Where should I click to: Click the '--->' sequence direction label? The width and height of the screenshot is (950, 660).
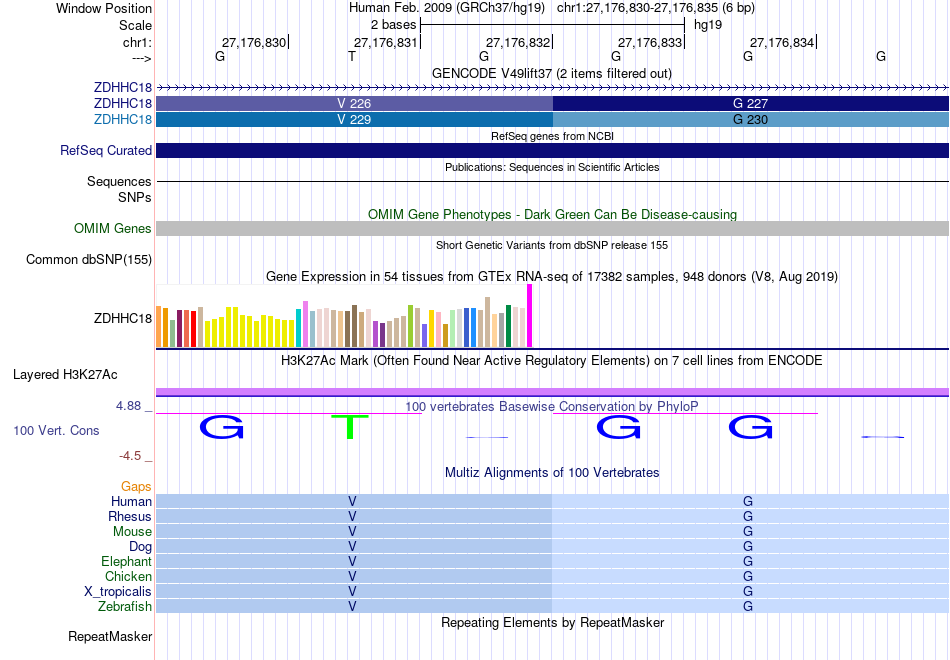pyautogui.click(x=141, y=58)
